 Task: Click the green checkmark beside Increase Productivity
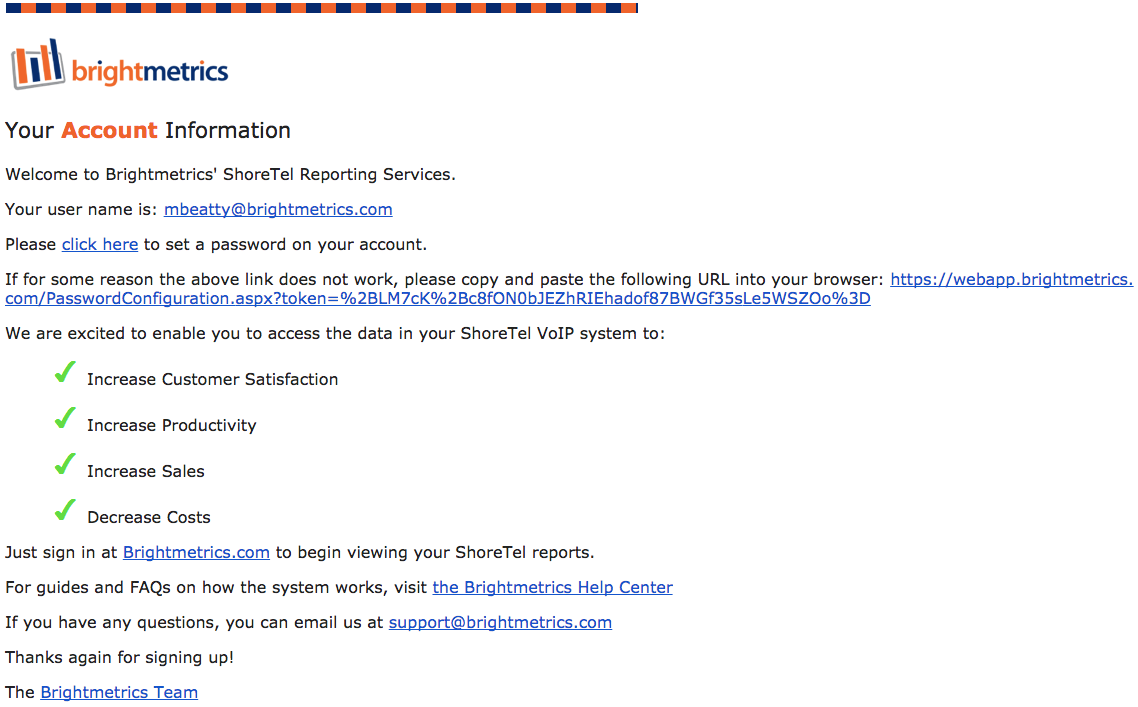point(65,419)
